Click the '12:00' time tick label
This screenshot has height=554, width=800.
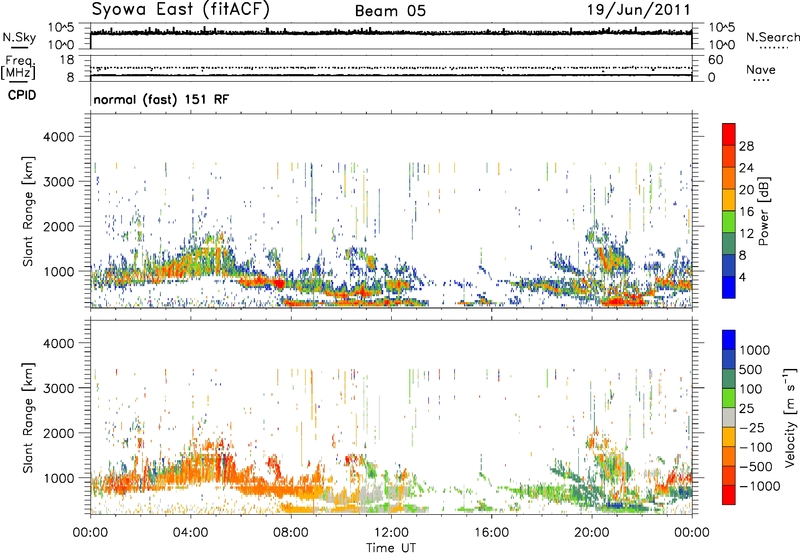[391, 533]
